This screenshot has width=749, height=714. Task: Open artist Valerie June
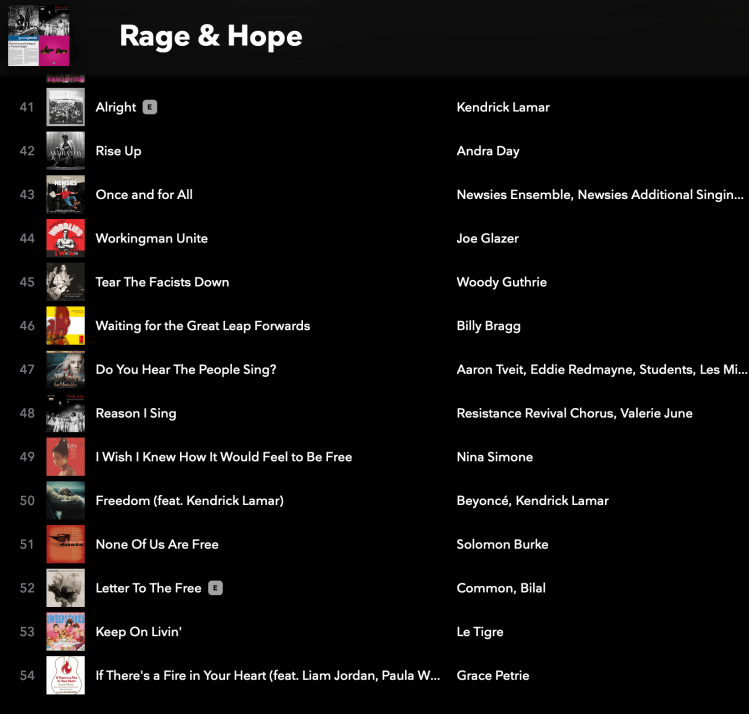click(656, 413)
